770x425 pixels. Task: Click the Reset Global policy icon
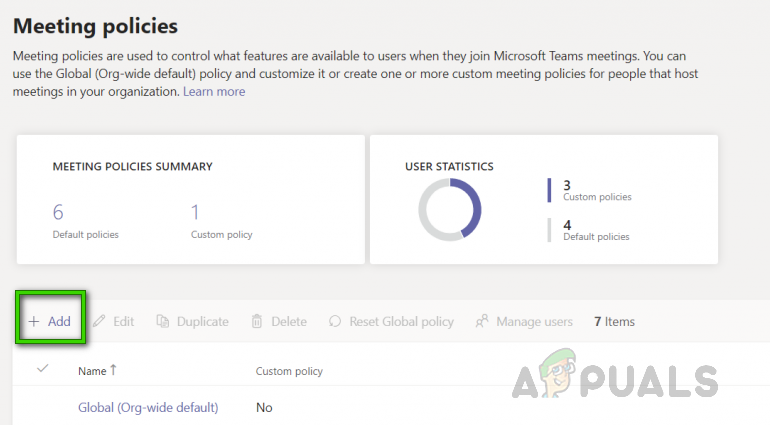tap(335, 321)
